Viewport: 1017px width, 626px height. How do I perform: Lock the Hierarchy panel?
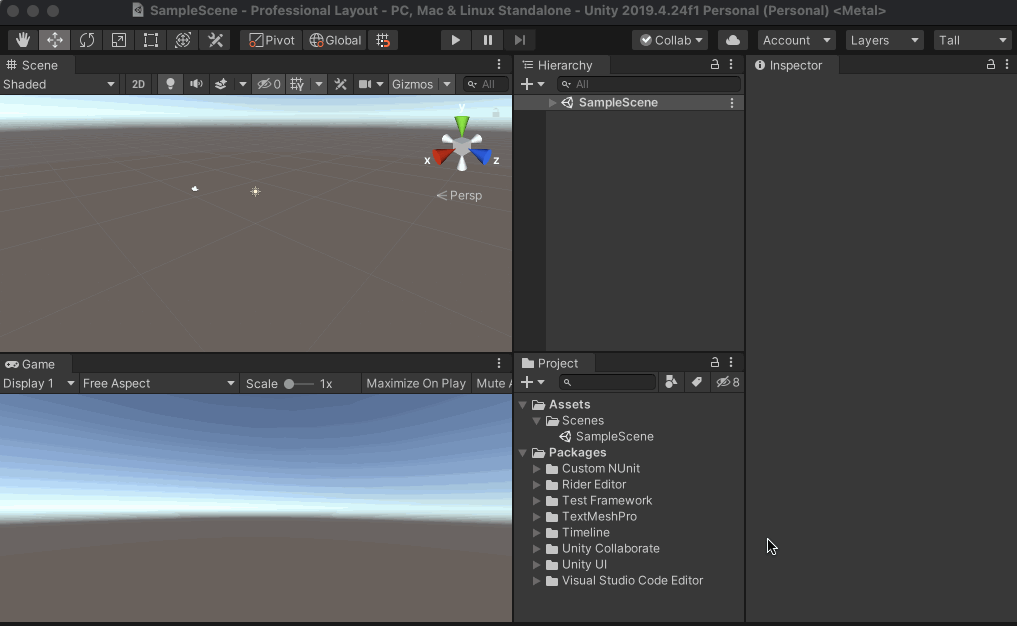(714, 64)
